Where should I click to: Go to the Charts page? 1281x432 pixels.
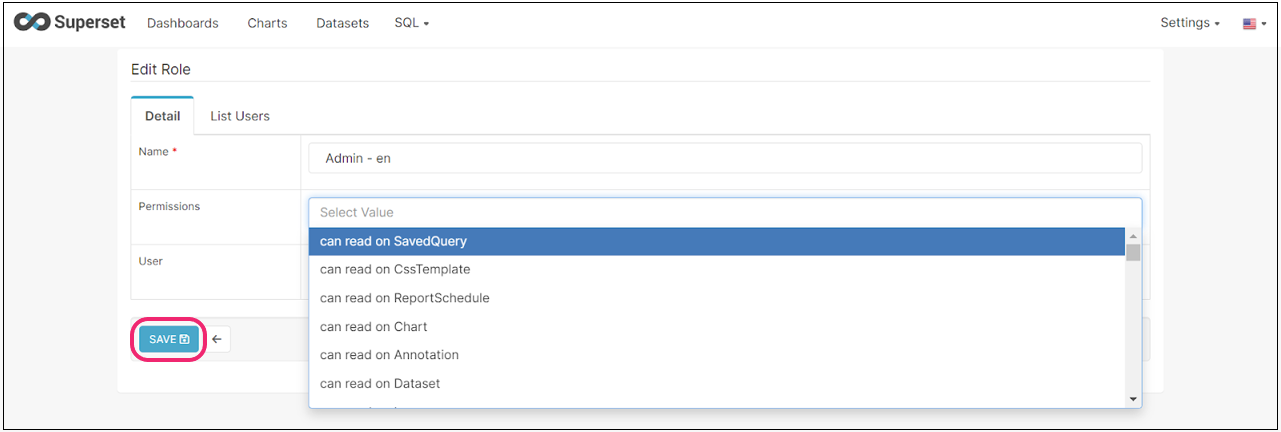pos(267,23)
